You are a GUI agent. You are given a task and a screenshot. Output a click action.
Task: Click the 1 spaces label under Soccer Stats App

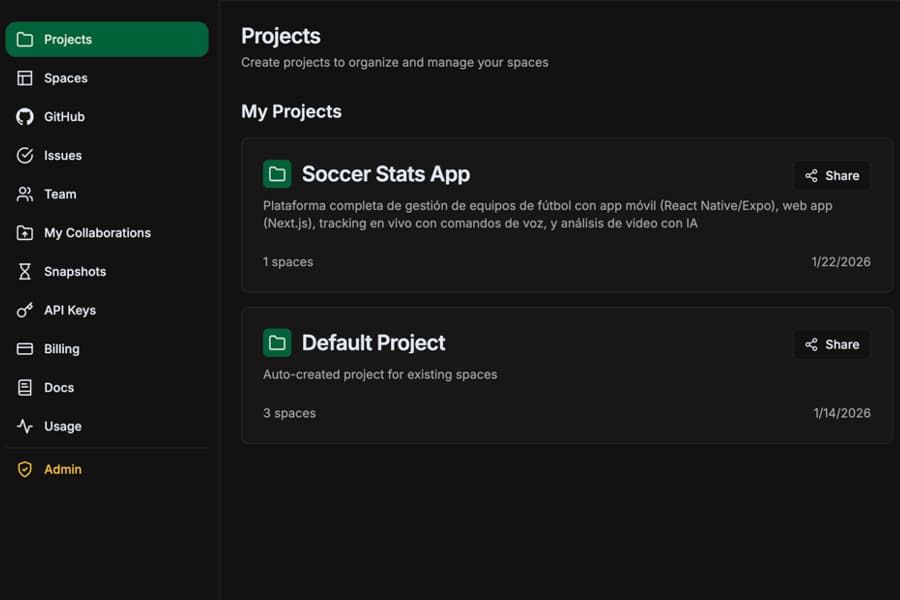click(x=288, y=261)
